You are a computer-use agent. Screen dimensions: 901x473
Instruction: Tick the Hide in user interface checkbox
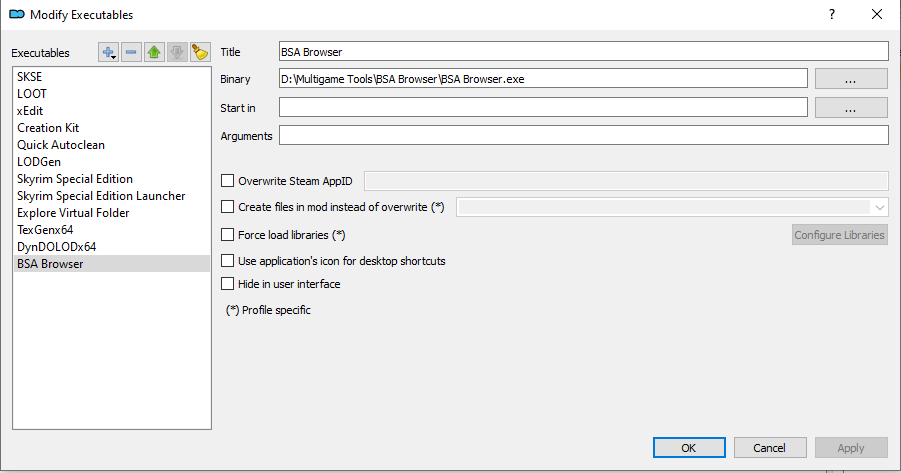click(228, 285)
